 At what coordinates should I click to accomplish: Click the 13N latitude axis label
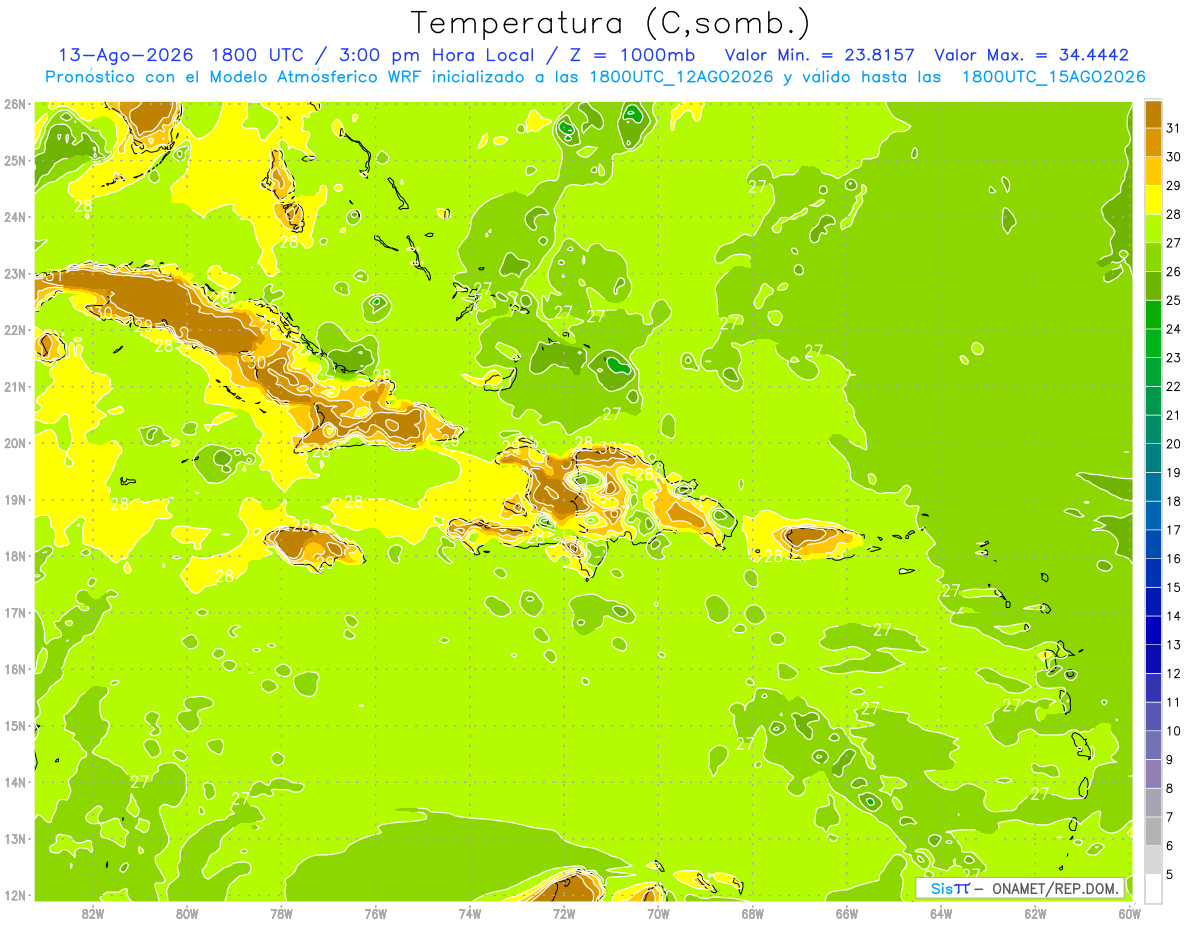pyautogui.click(x=14, y=838)
